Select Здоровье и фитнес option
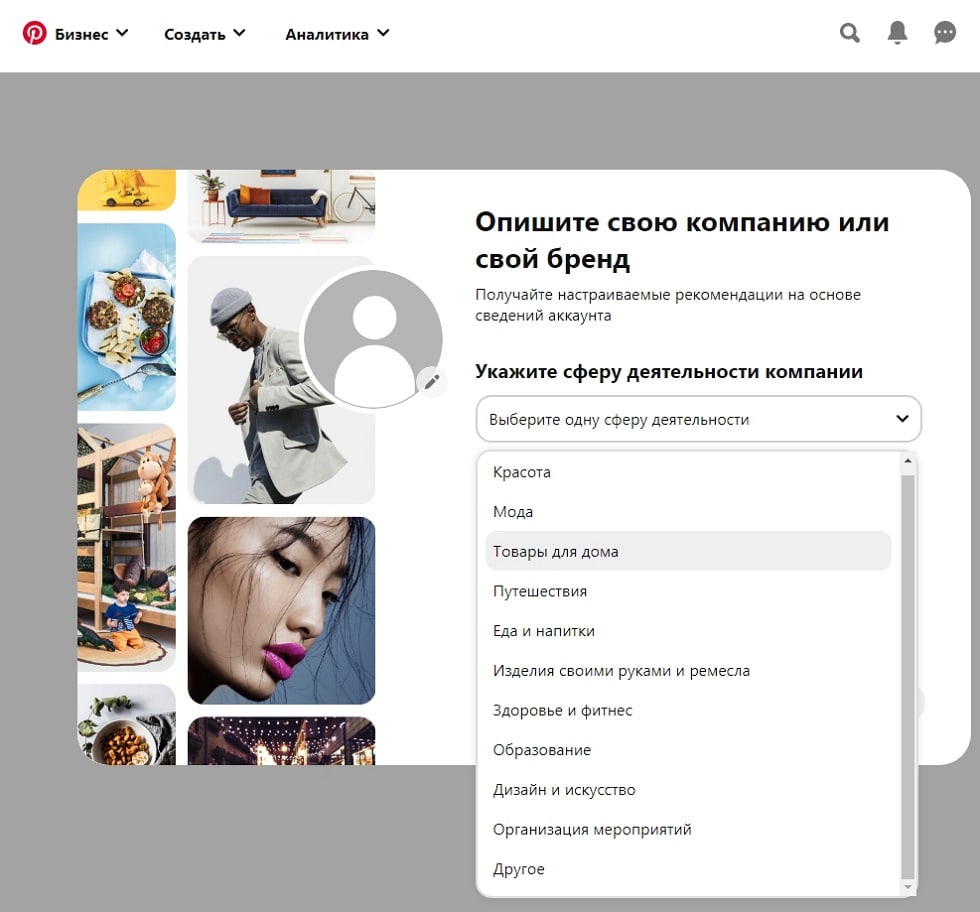 click(x=688, y=710)
